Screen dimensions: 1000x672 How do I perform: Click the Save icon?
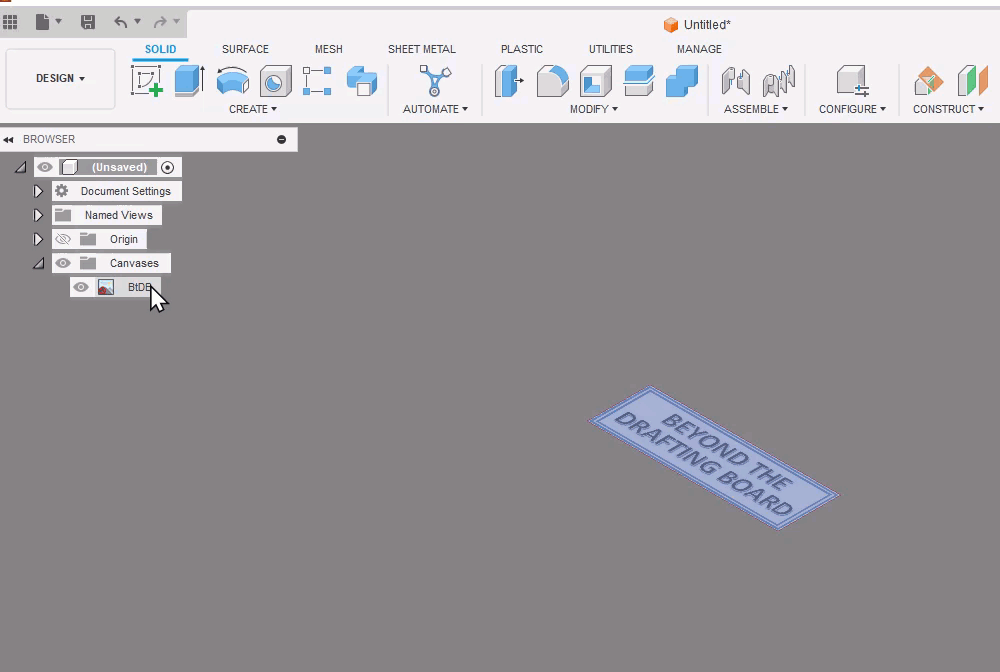pos(88,22)
